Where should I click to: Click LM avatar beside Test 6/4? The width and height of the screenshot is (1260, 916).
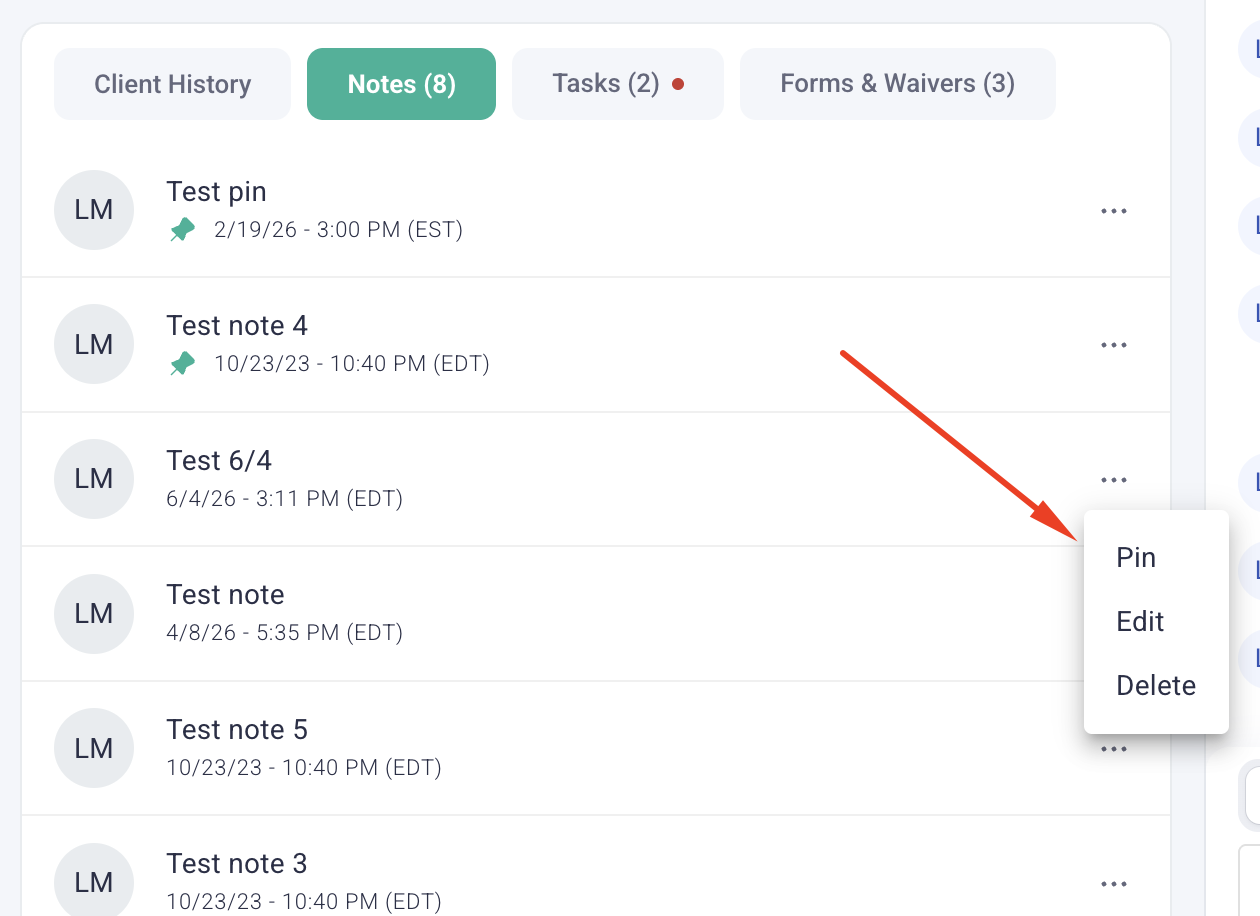(94, 479)
